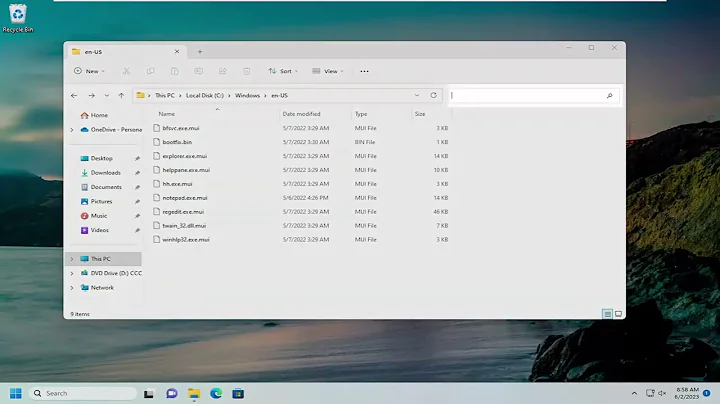Viewport: 720px width, 404px height.
Task: Add a new tab with plus
Action: click(200, 52)
